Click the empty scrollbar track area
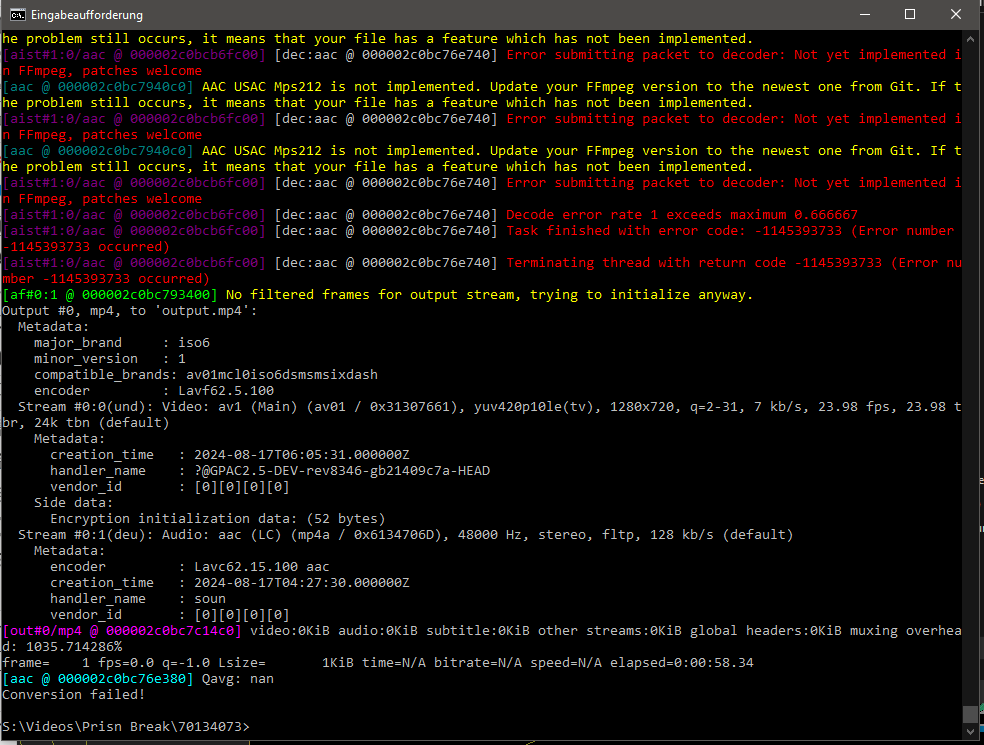The width and height of the screenshot is (984, 745). coord(971,400)
